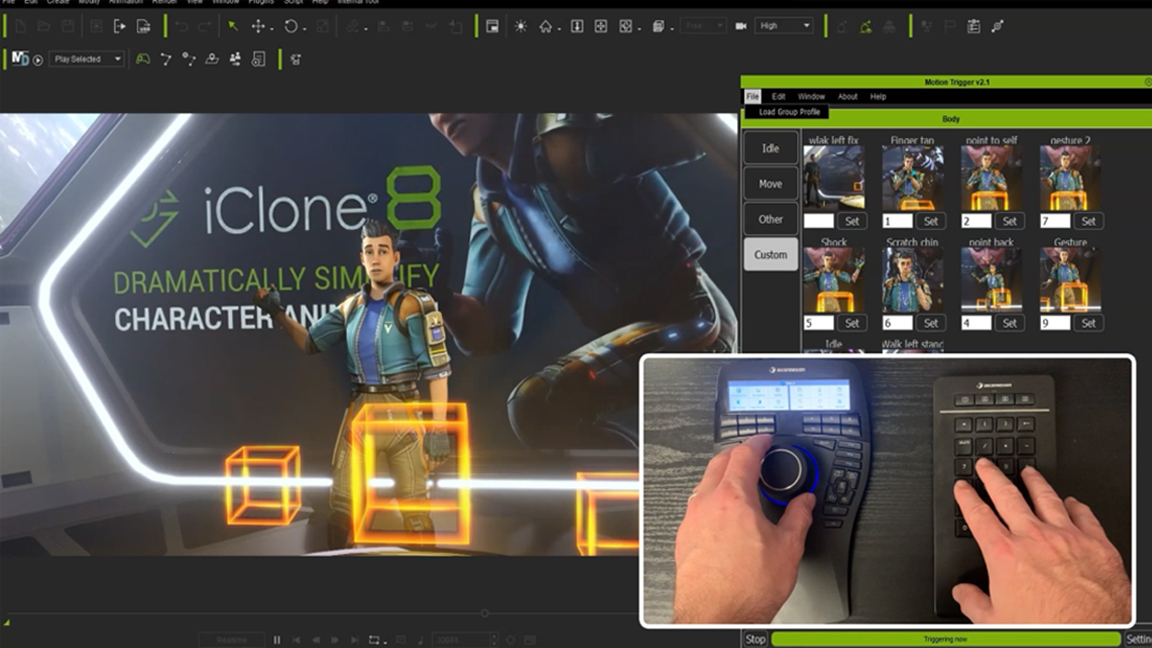The width and height of the screenshot is (1152, 648).
Task: Open the Move tool dropdown arrow
Action: coord(272,29)
